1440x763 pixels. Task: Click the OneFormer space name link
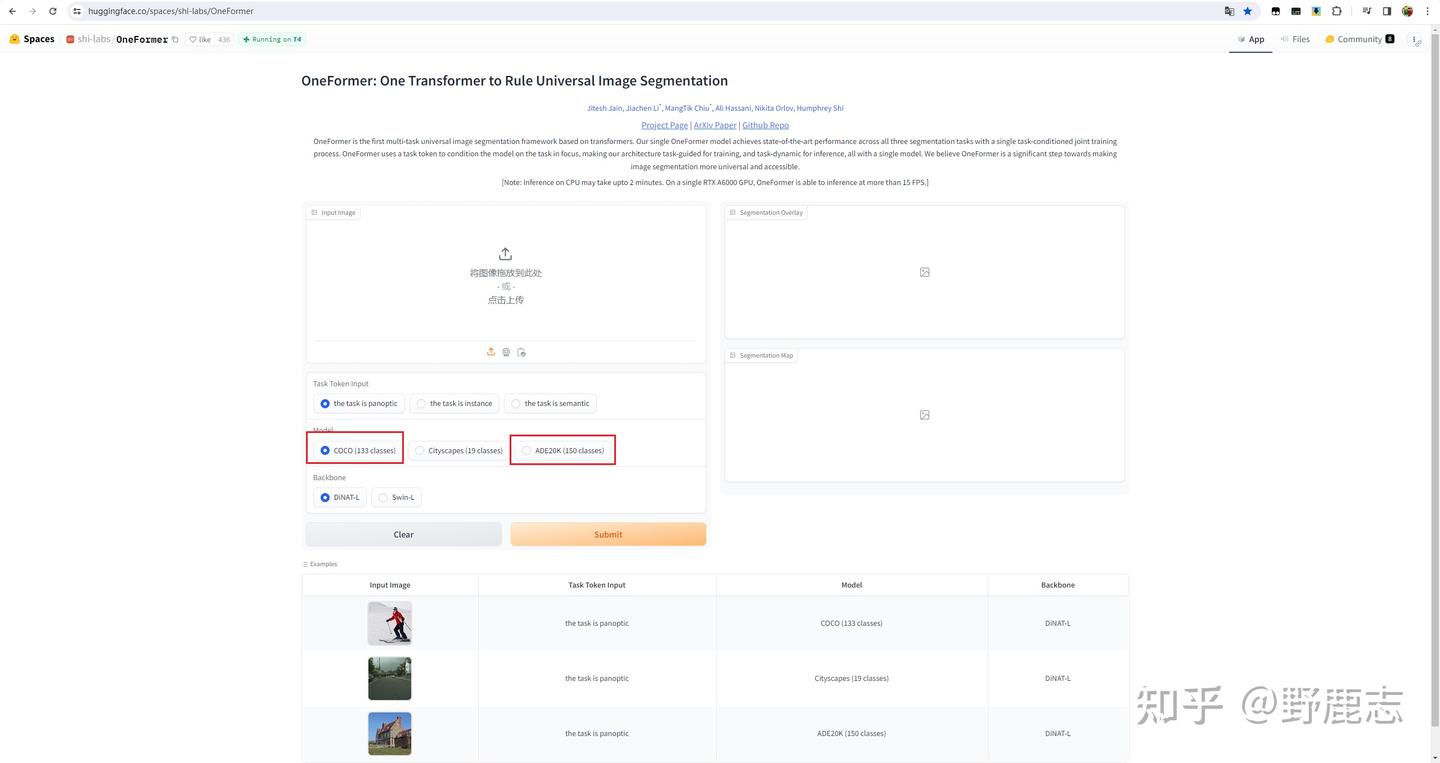click(x=142, y=39)
